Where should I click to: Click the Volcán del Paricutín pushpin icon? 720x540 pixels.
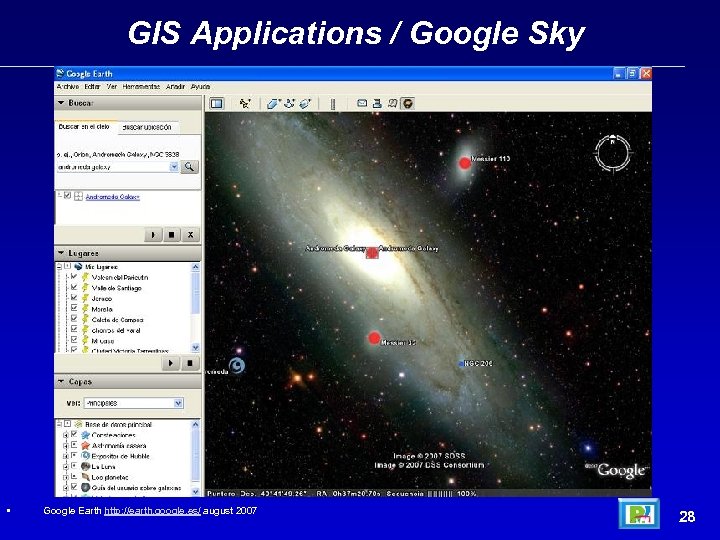pos(85,277)
